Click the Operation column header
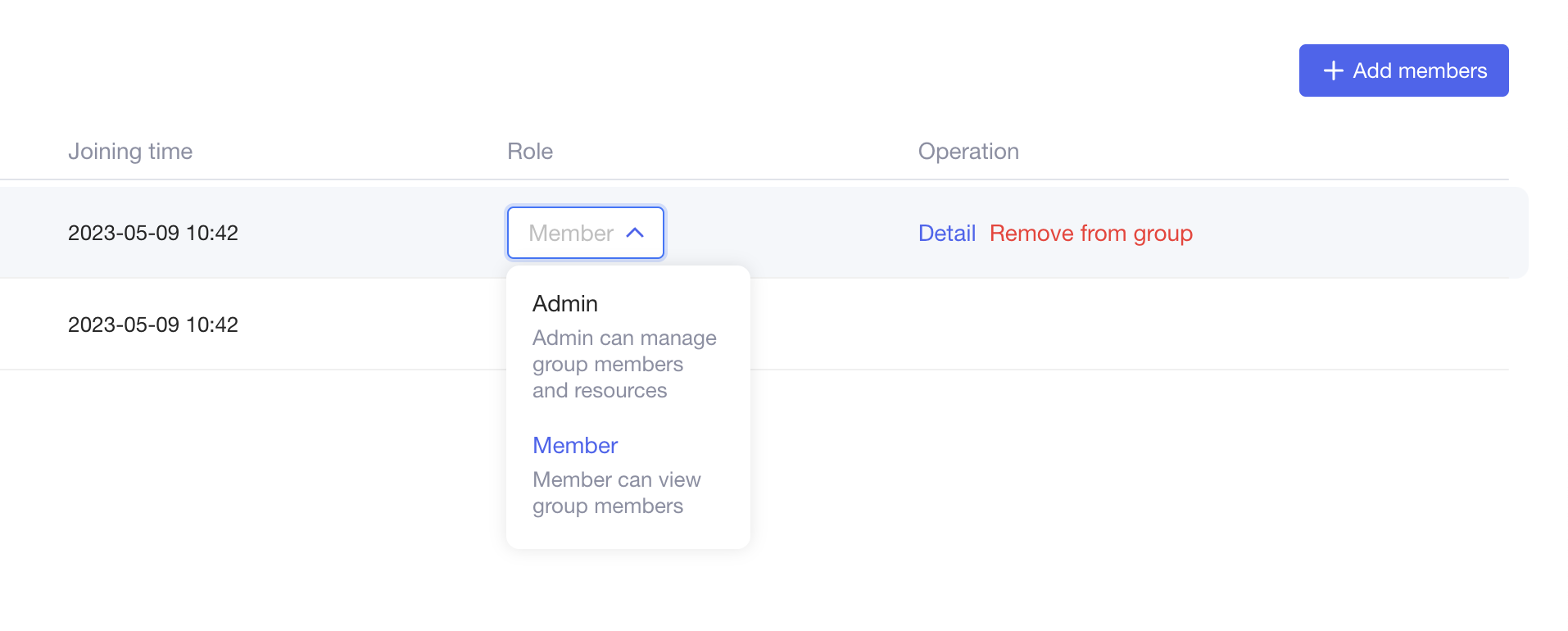The image size is (1568, 631). tap(968, 152)
